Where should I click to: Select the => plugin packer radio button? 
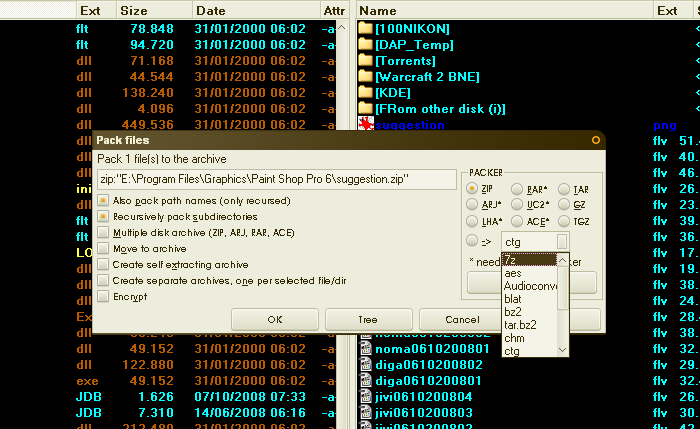[472, 241]
